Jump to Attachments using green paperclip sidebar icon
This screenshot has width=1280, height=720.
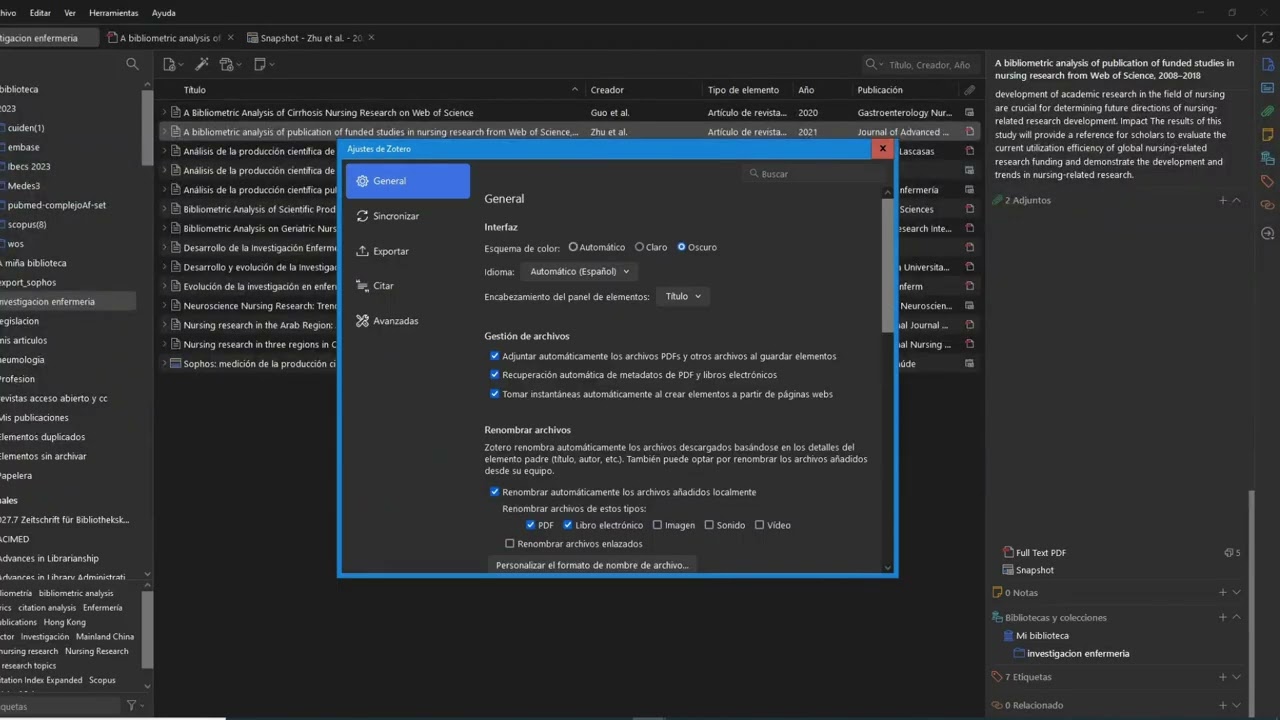pyautogui.click(x=1267, y=111)
